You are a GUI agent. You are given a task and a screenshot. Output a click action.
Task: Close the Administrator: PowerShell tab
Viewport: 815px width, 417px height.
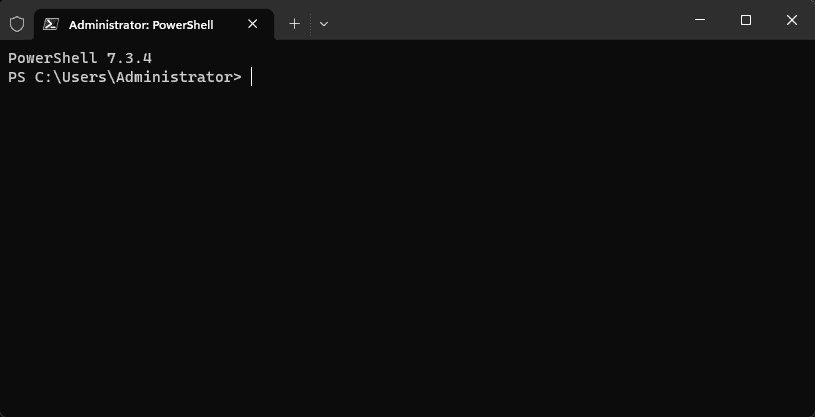(254, 24)
